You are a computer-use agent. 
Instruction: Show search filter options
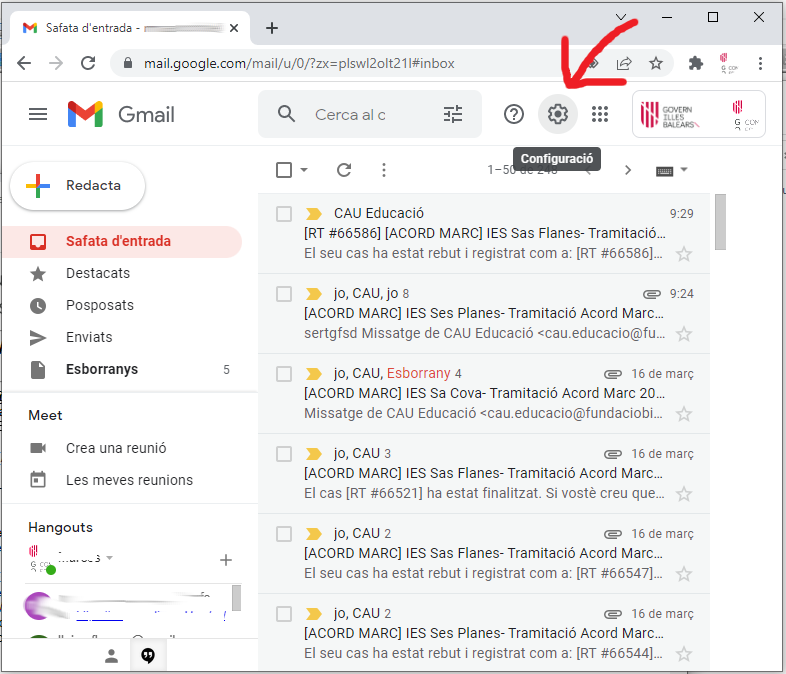click(x=453, y=114)
